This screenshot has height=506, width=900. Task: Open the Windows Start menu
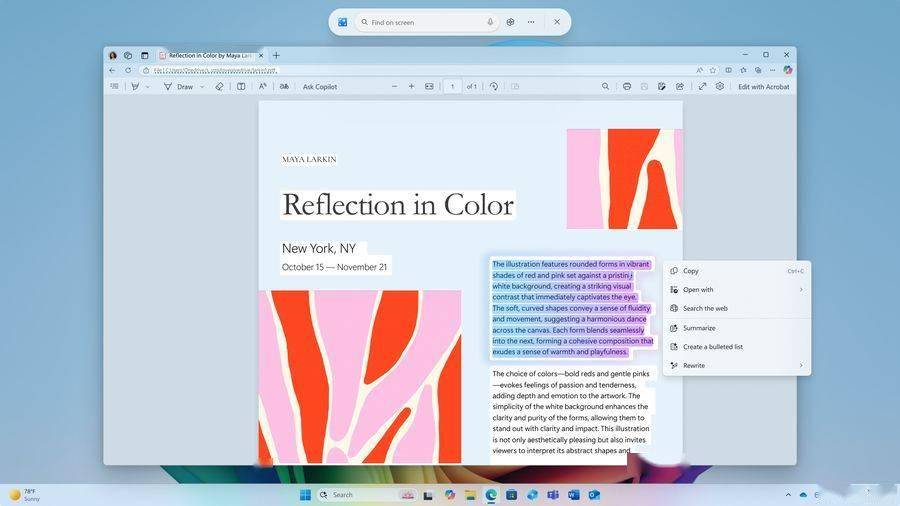(305, 495)
